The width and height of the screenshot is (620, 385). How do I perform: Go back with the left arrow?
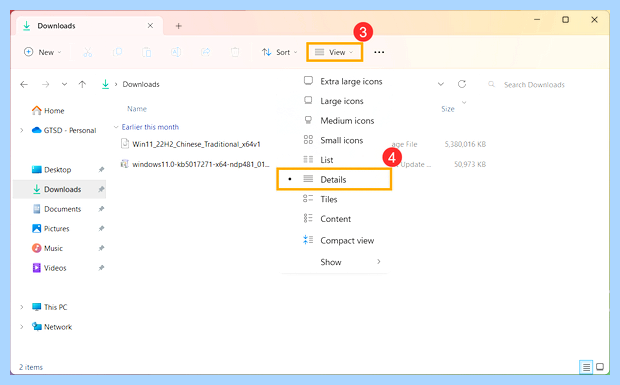[24, 84]
